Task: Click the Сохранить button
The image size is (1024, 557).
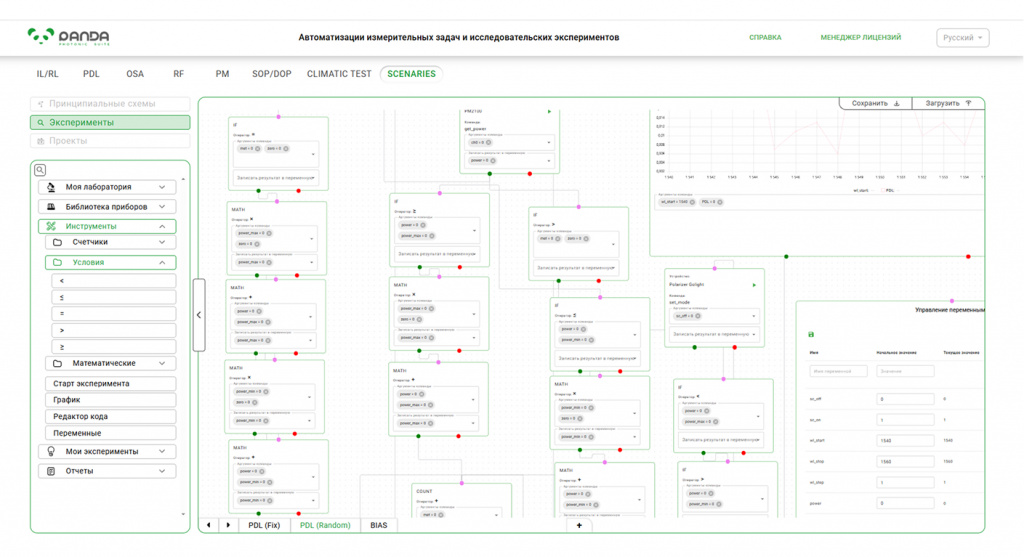Action: click(875, 103)
